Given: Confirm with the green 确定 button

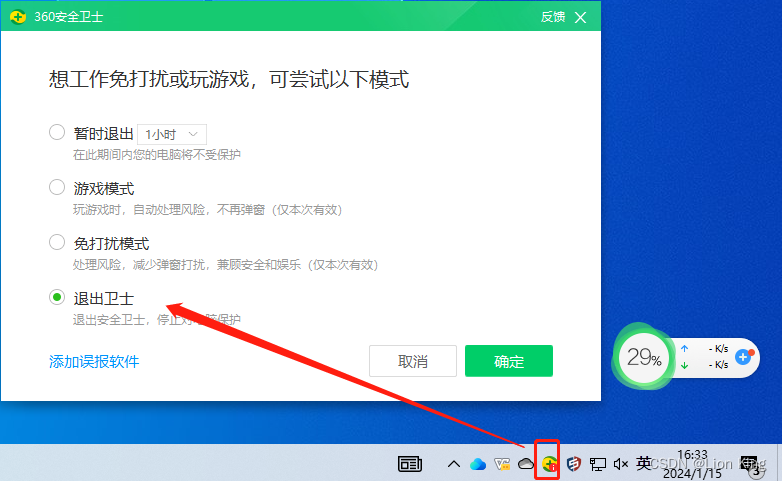Looking at the screenshot, I should tap(509, 361).
